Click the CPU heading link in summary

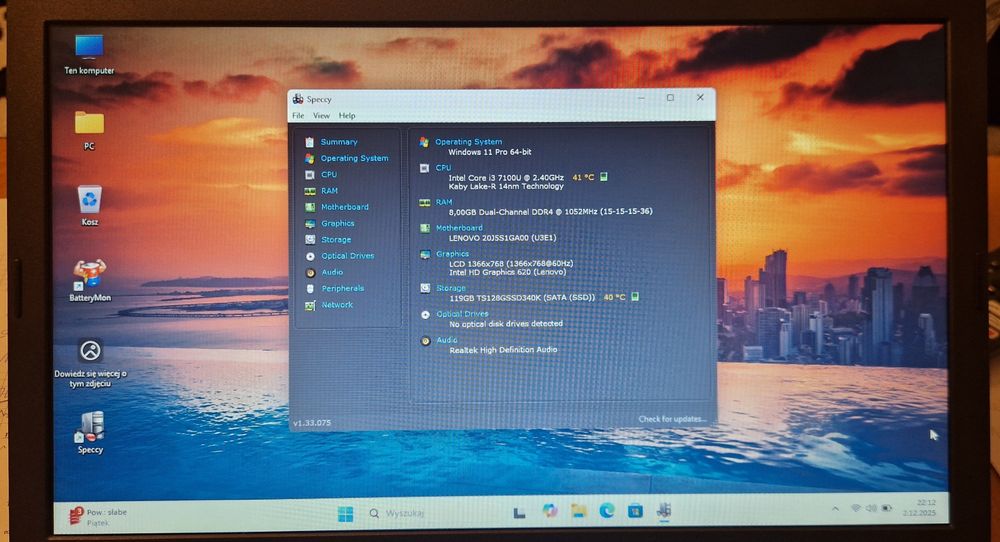[443, 168]
